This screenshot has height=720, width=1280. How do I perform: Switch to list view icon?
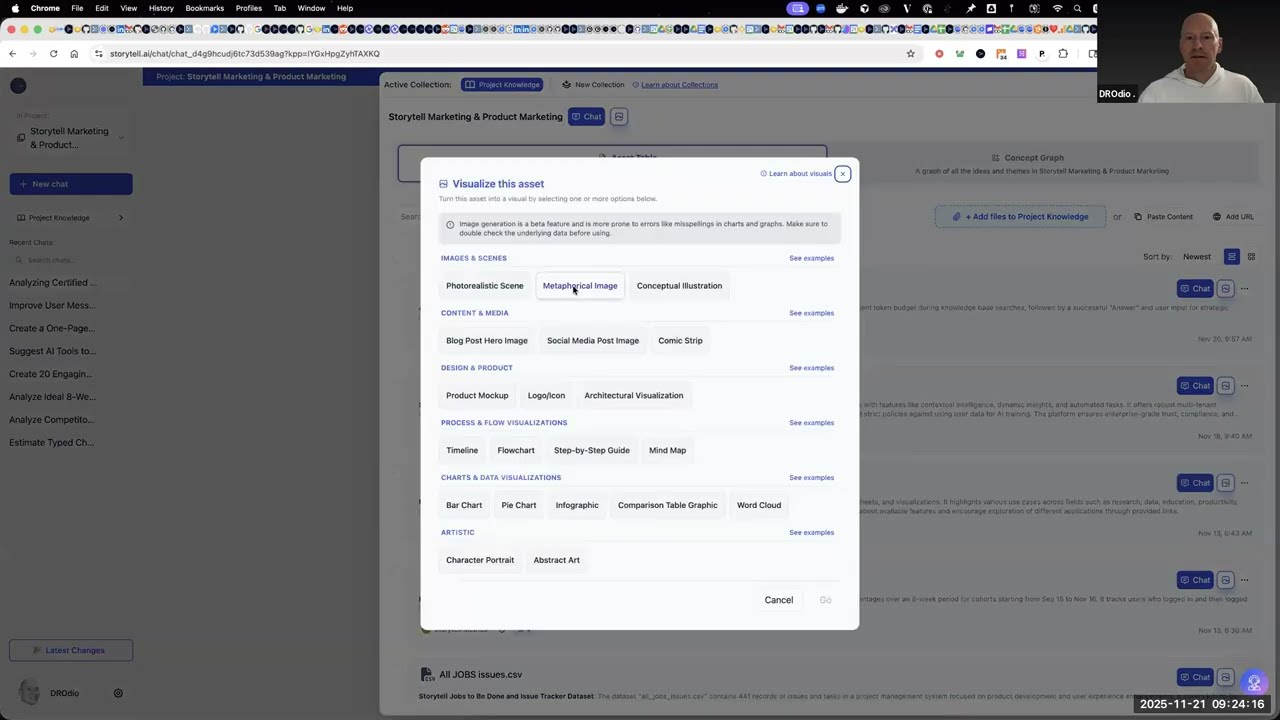(x=1232, y=257)
